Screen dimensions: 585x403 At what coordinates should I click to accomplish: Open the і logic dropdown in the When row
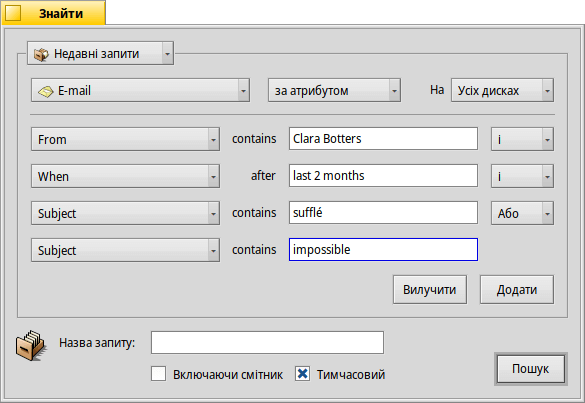[522, 176]
